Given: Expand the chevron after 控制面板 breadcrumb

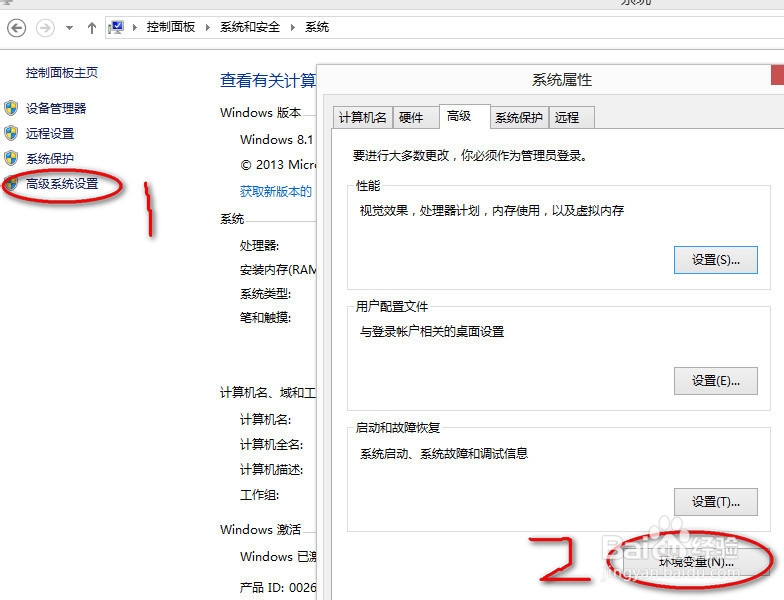Looking at the screenshot, I should (208, 28).
